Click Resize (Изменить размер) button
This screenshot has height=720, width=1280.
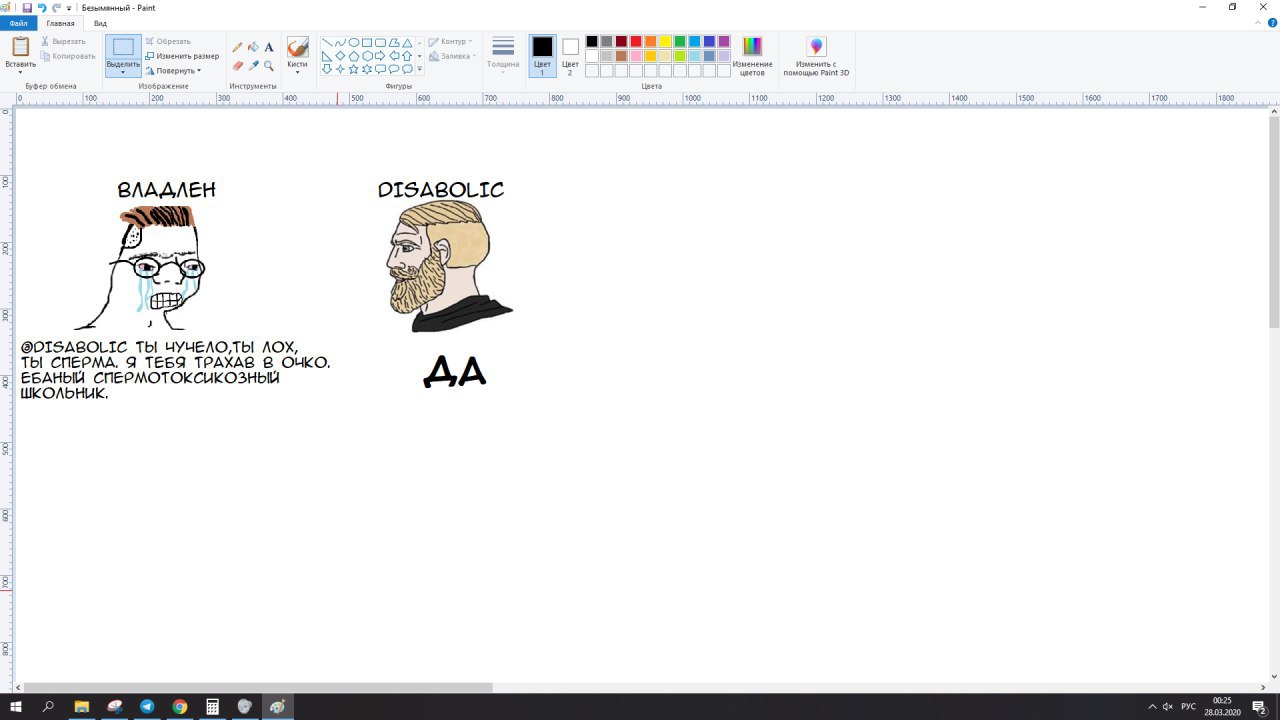pyautogui.click(x=182, y=56)
